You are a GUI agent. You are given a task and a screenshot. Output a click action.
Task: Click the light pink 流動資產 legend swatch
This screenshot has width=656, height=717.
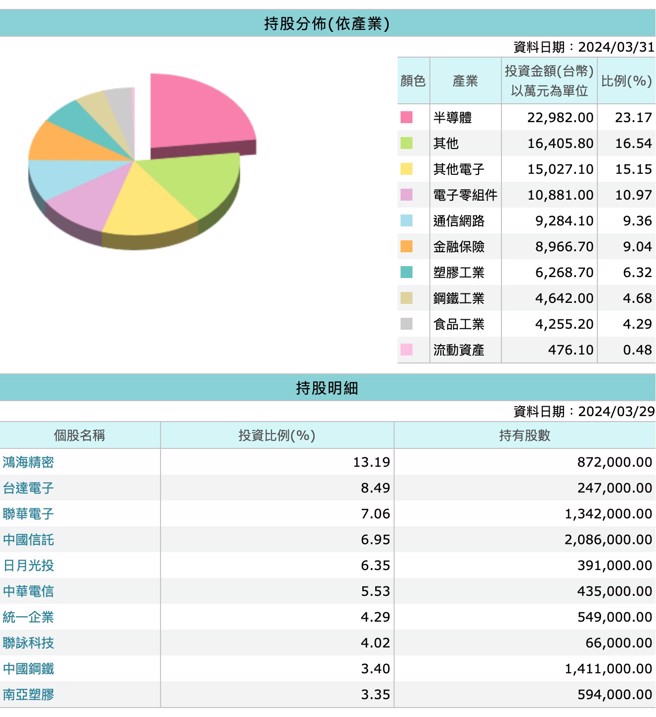[x=406, y=350]
